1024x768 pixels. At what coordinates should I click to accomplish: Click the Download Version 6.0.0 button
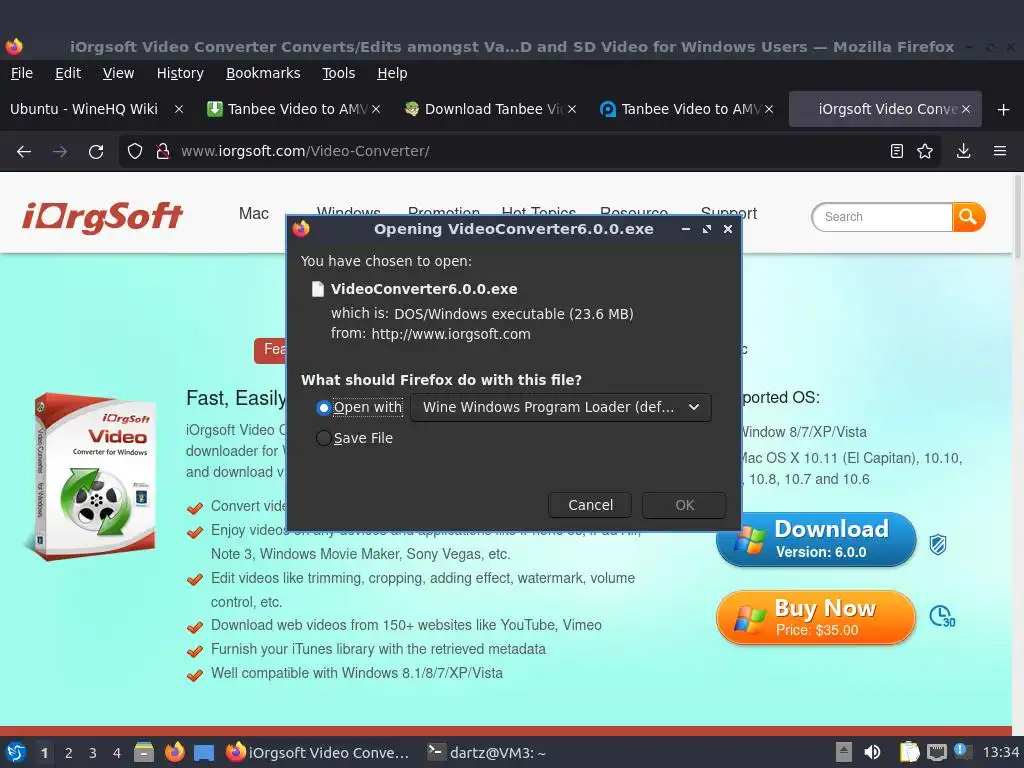pyautogui.click(x=816, y=539)
